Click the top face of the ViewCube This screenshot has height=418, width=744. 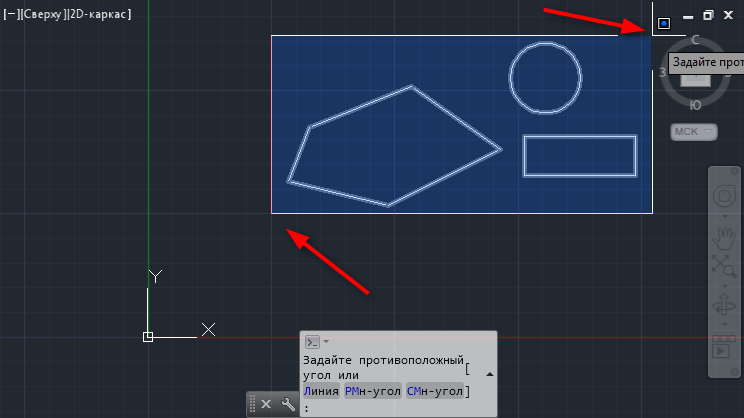[x=696, y=79]
